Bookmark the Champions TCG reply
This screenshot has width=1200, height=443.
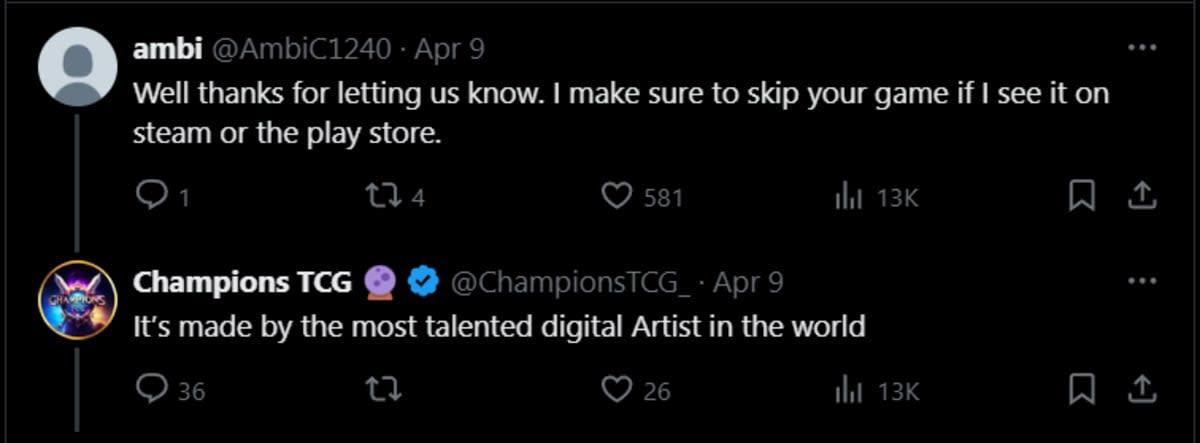(1081, 389)
